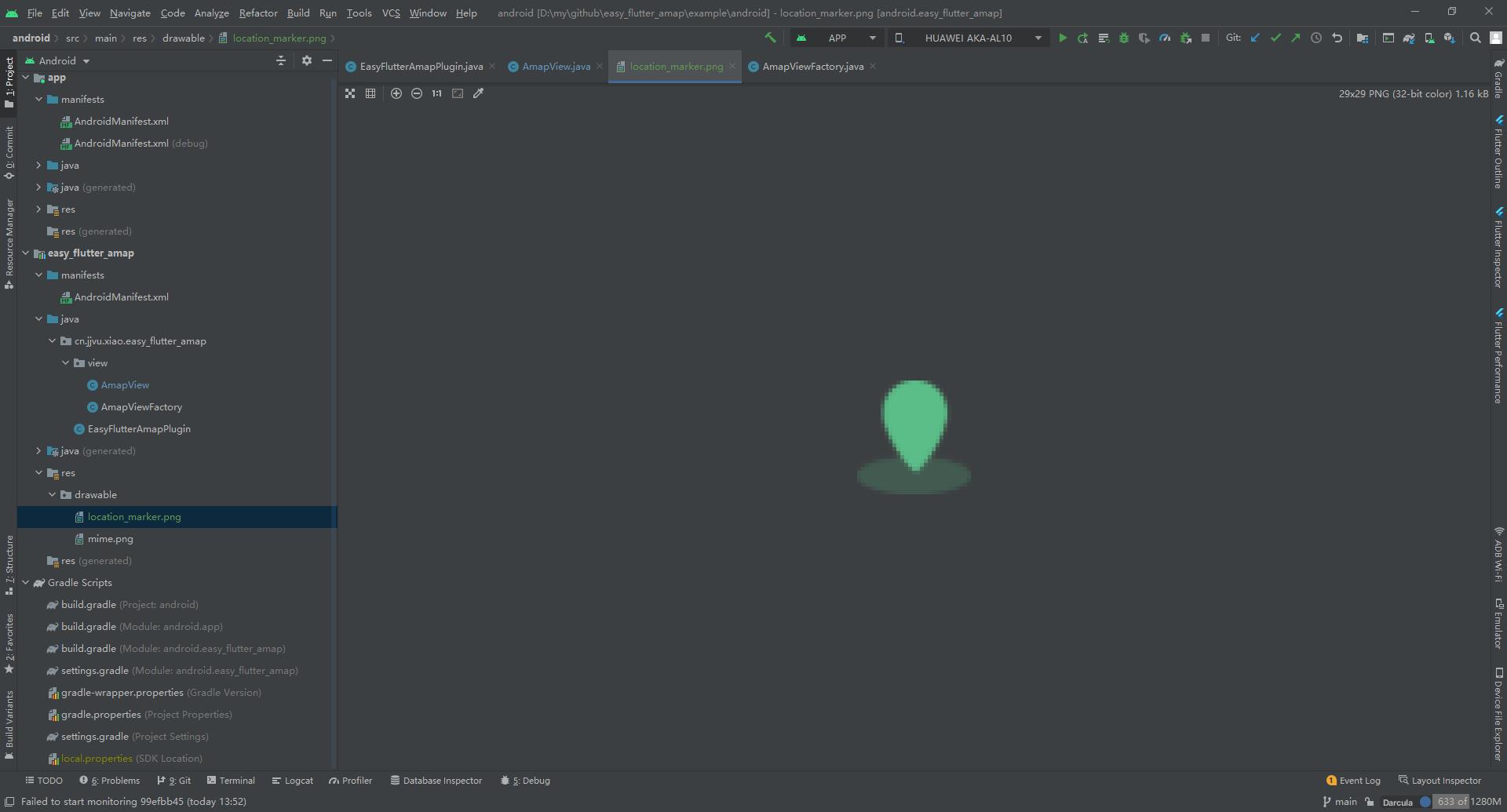The height and width of the screenshot is (812, 1507).
Task: Open the Logcat tool window
Action: click(x=292, y=781)
